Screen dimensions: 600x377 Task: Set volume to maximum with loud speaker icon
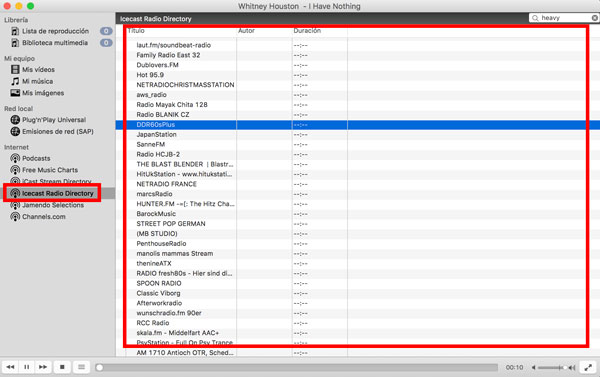pyautogui.click(x=572, y=367)
